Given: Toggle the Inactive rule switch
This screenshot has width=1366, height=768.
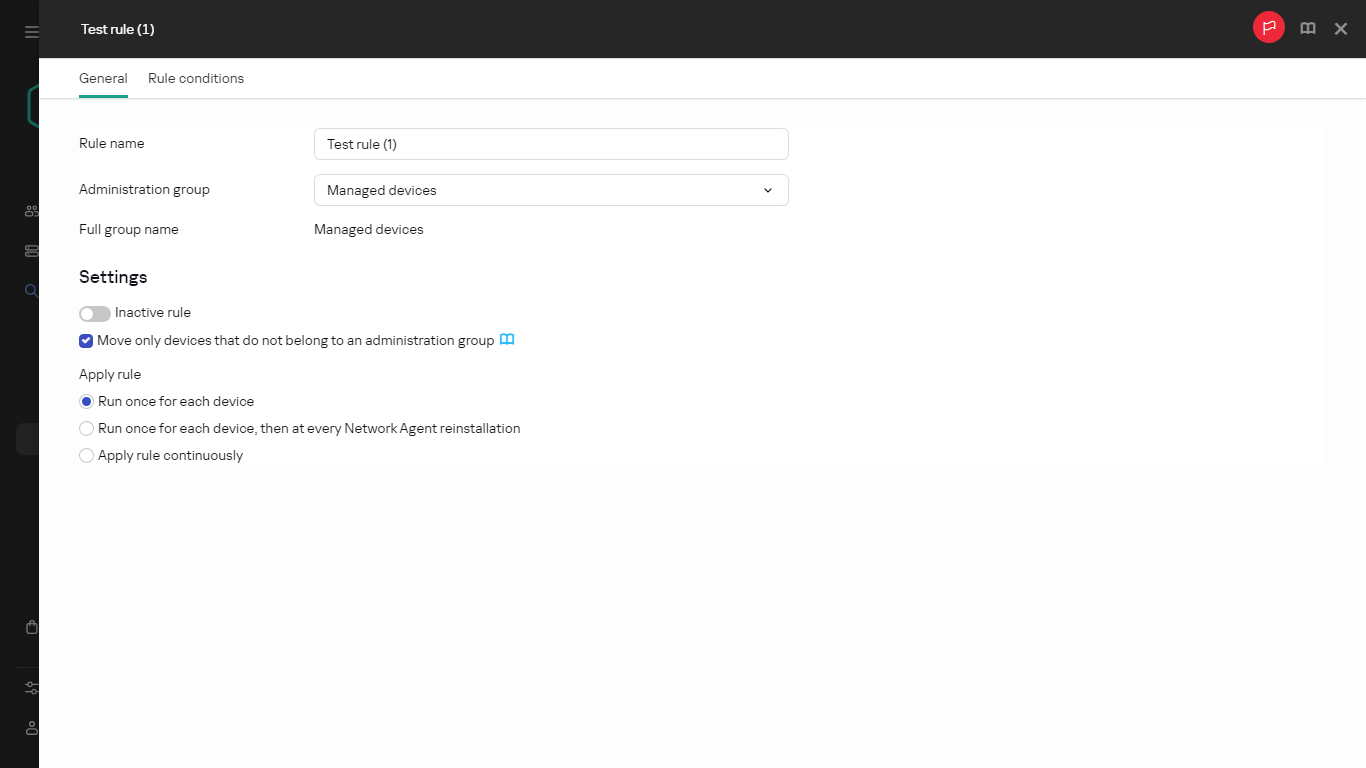Looking at the screenshot, I should point(95,313).
